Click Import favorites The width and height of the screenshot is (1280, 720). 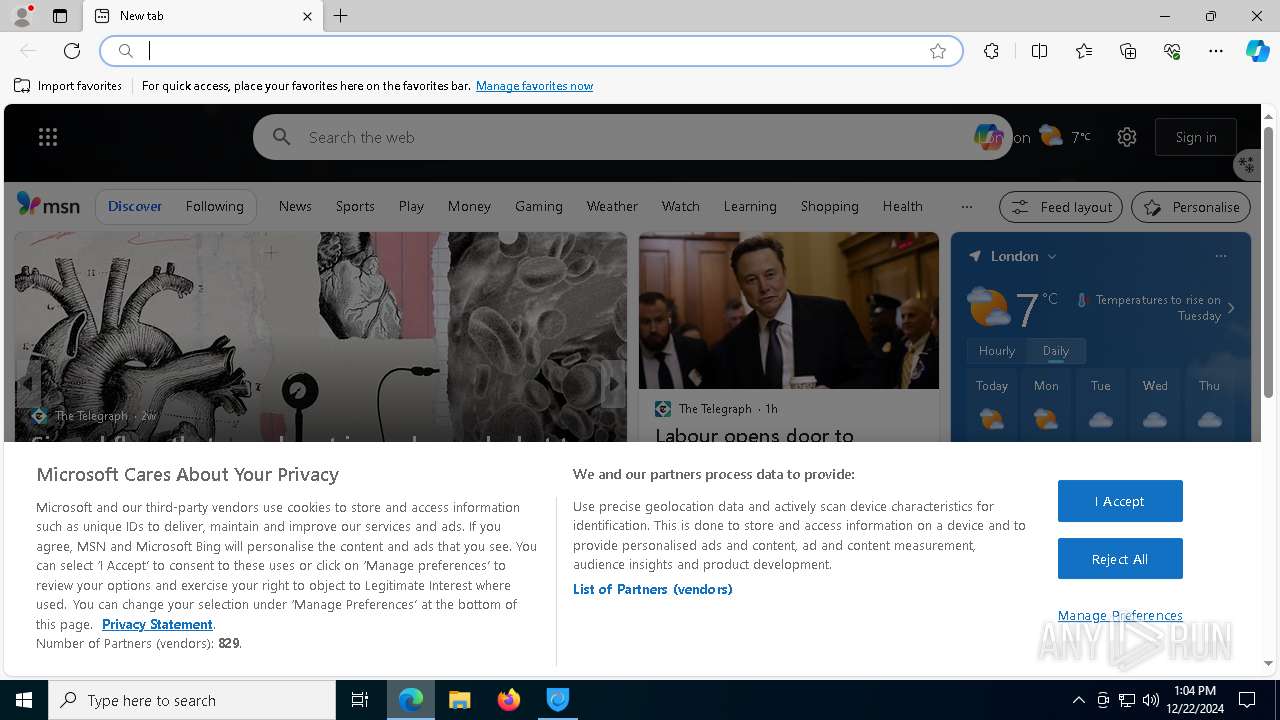pyautogui.click(x=68, y=86)
